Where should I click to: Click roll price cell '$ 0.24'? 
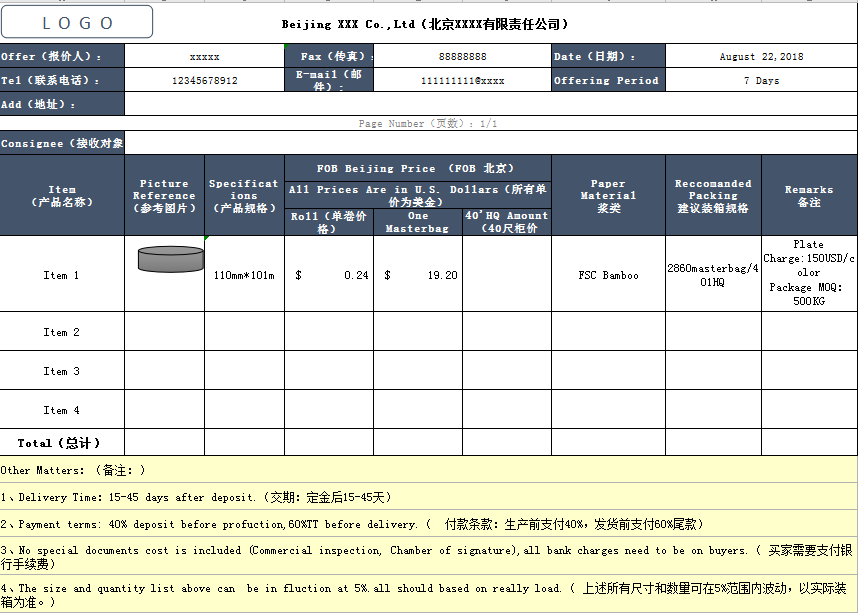pyautogui.click(x=329, y=275)
